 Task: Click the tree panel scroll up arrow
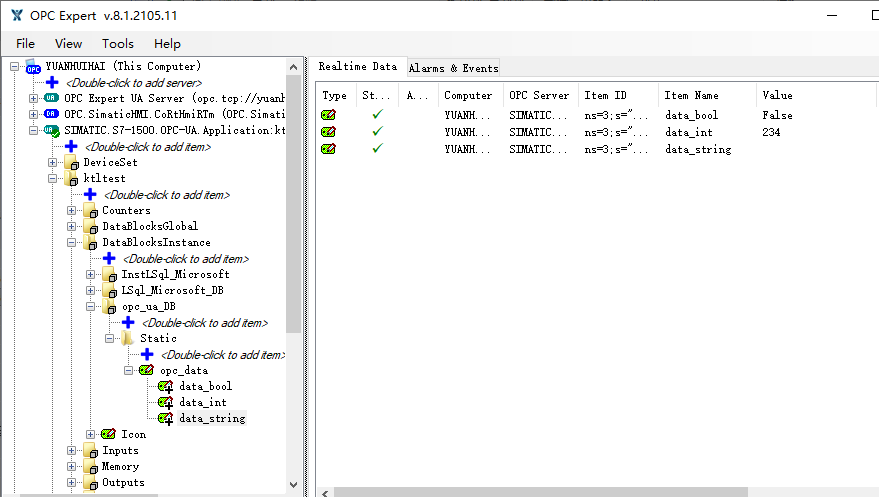pyautogui.click(x=294, y=67)
